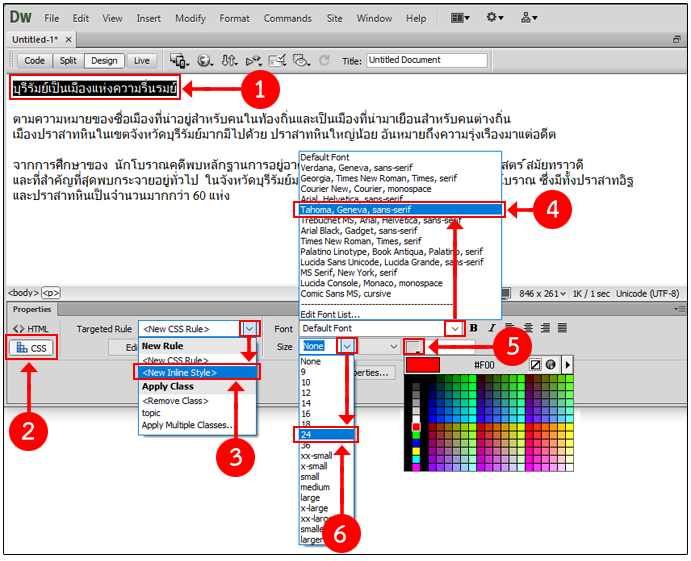Click the gear settings icon in menu bar
Viewport: 691px width, 561px height.
pyautogui.click(x=495, y=18)
